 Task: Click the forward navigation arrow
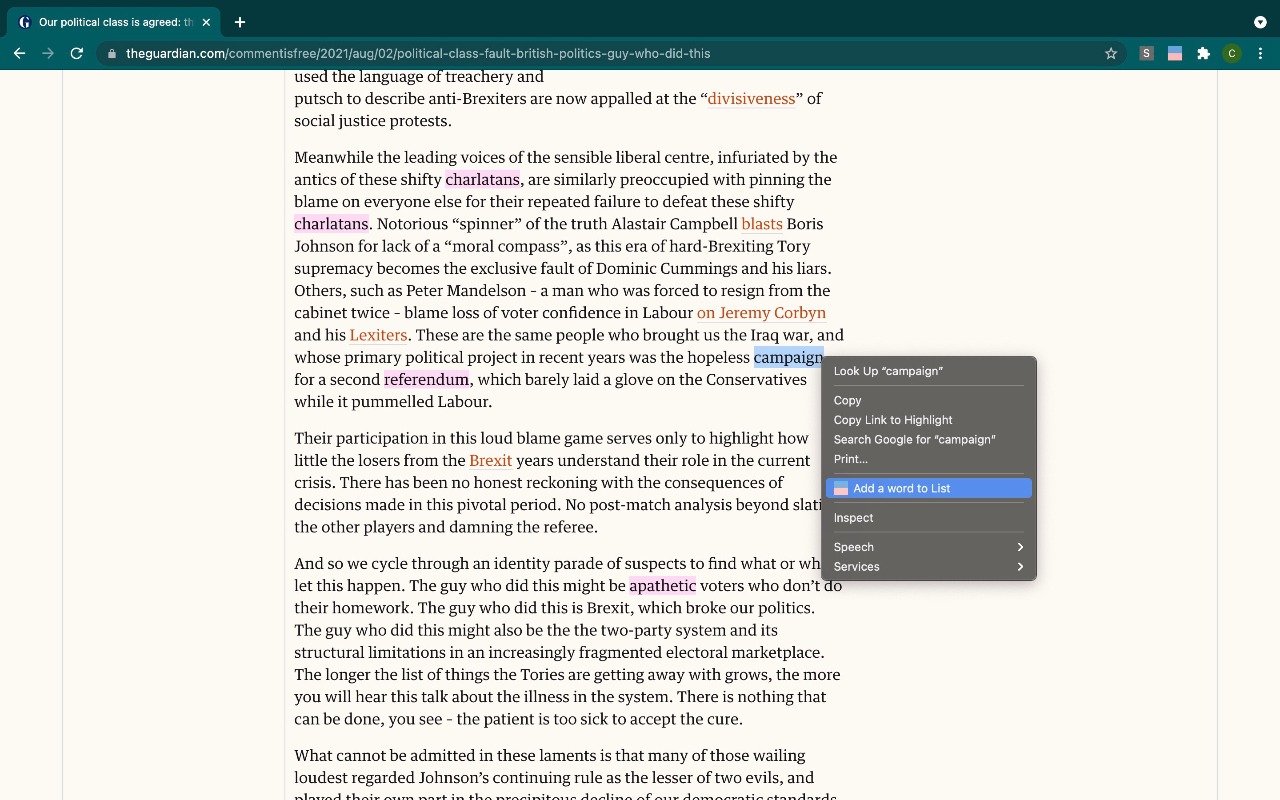point(48,53)
